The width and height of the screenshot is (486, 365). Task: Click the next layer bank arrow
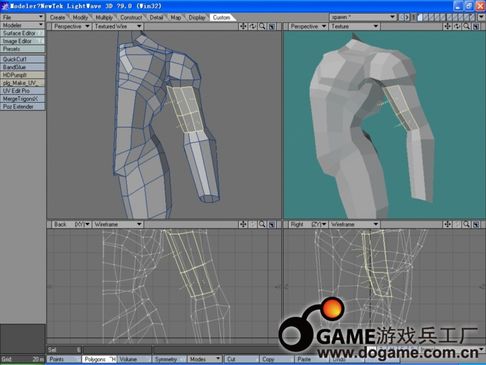coord(407,17)
